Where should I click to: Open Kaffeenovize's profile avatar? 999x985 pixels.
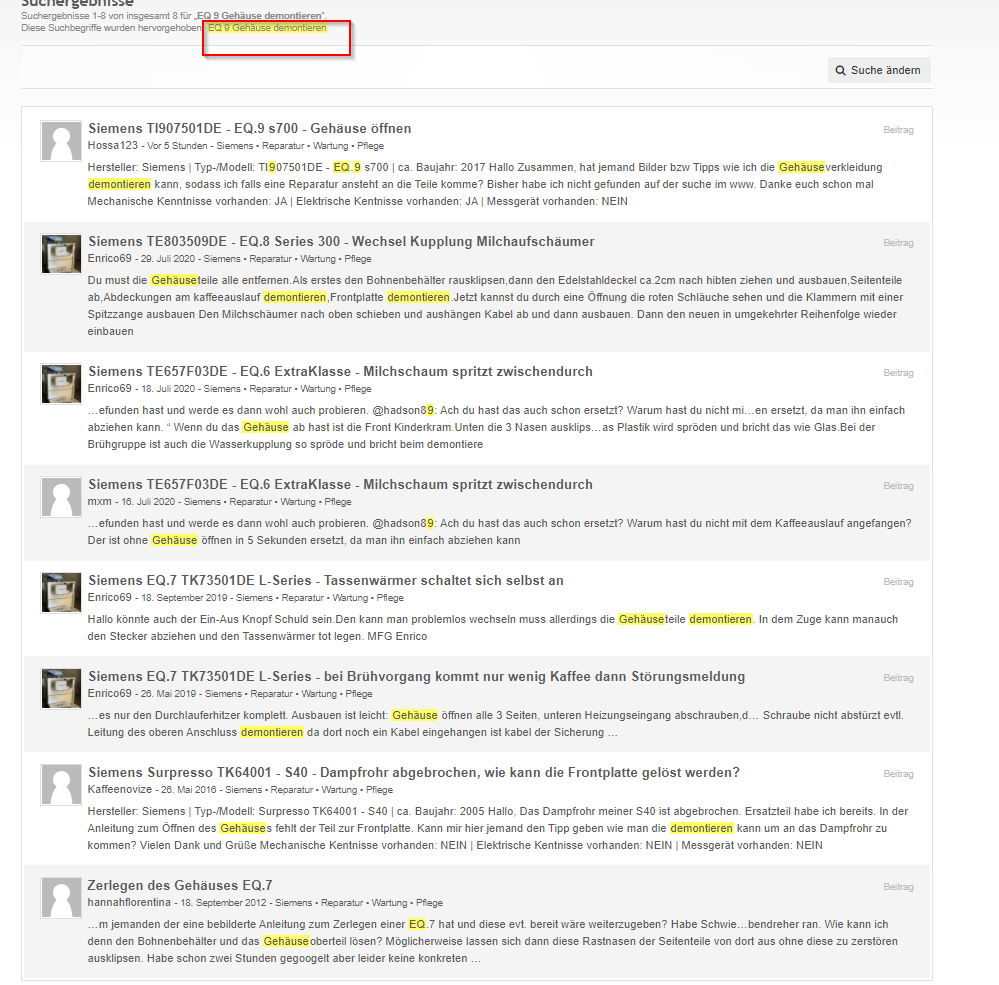61,785
